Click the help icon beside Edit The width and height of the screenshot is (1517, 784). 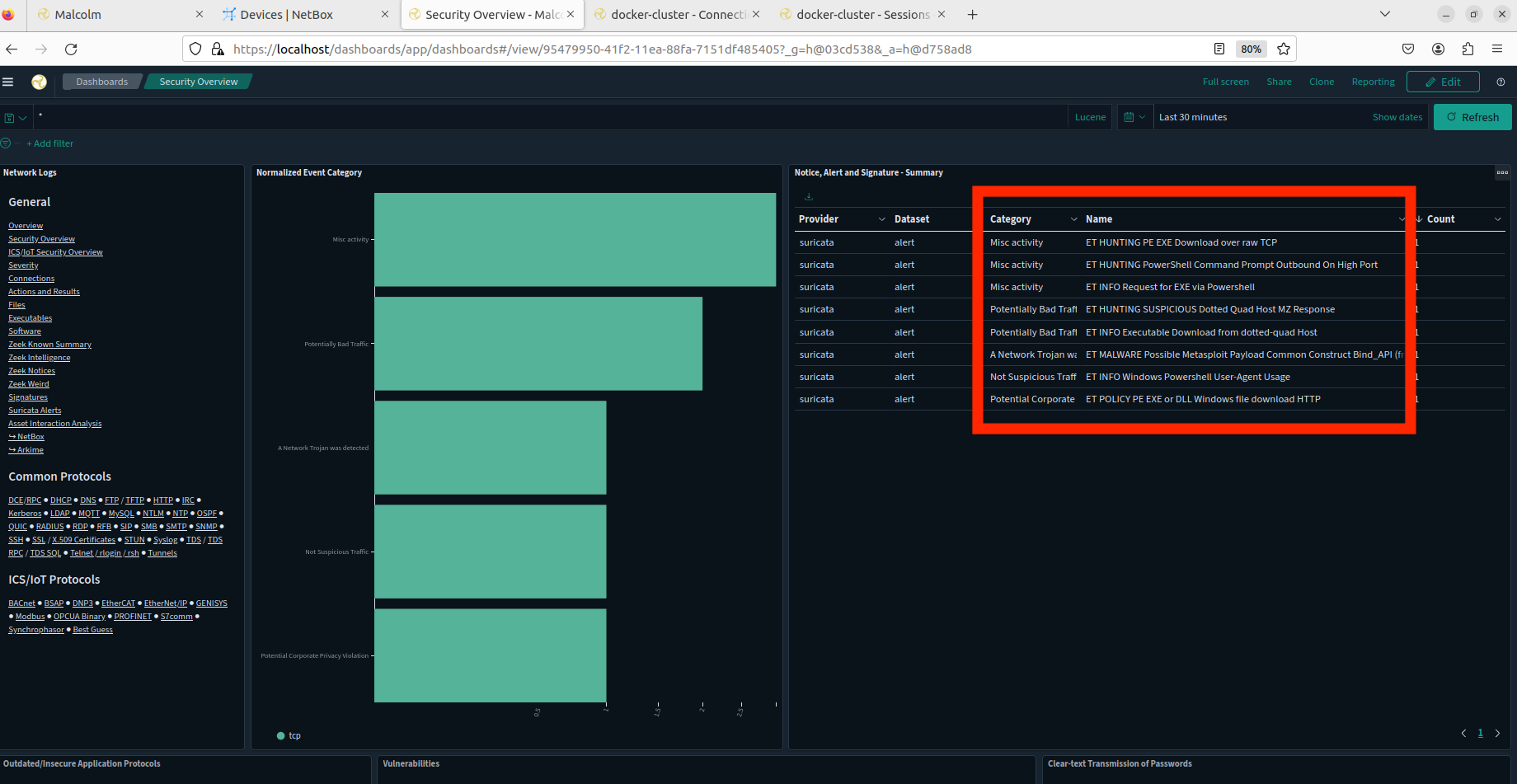[x=1501, y=82]
